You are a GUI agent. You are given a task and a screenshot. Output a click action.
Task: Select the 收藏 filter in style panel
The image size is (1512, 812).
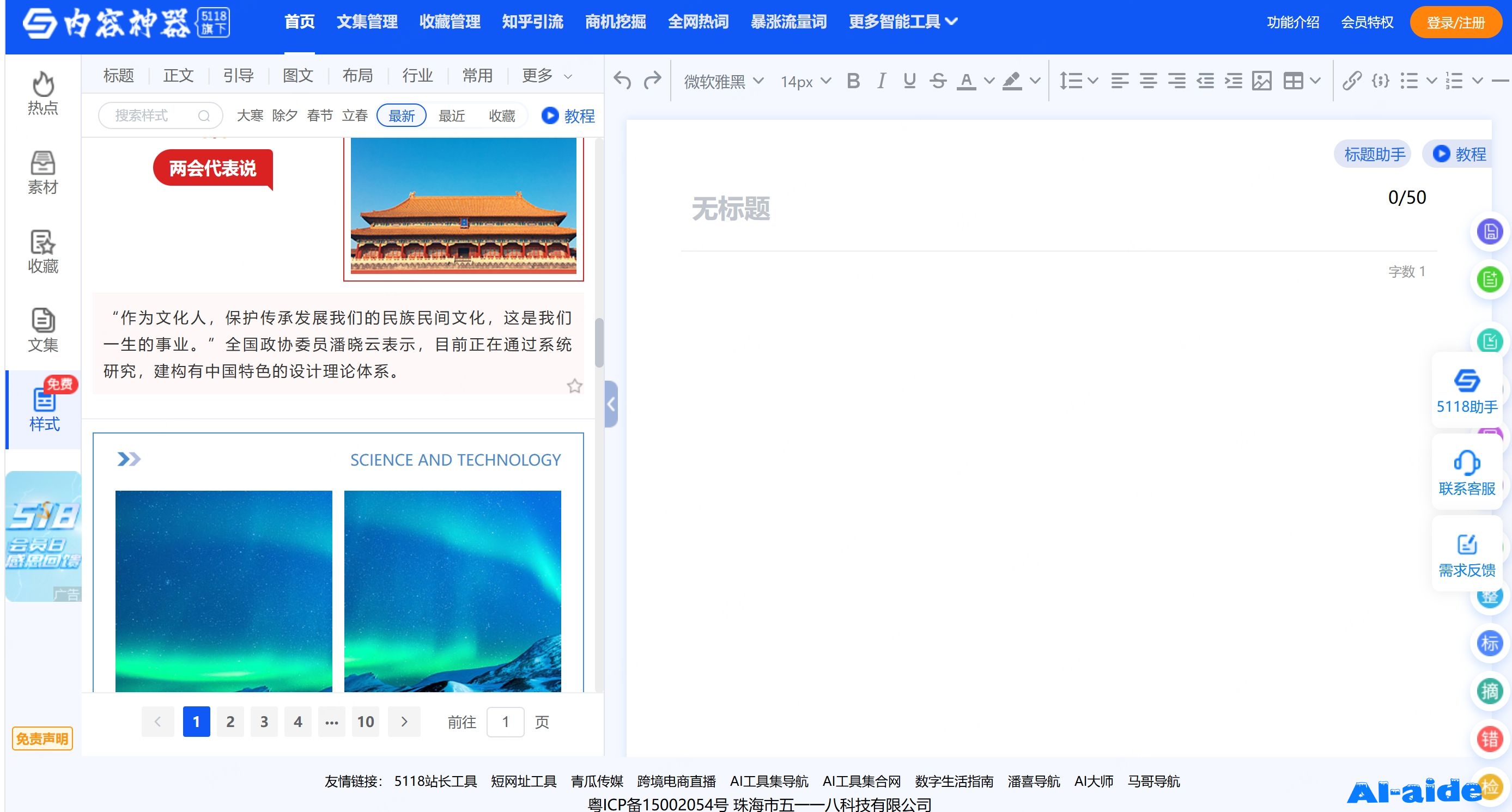[502, 115]
